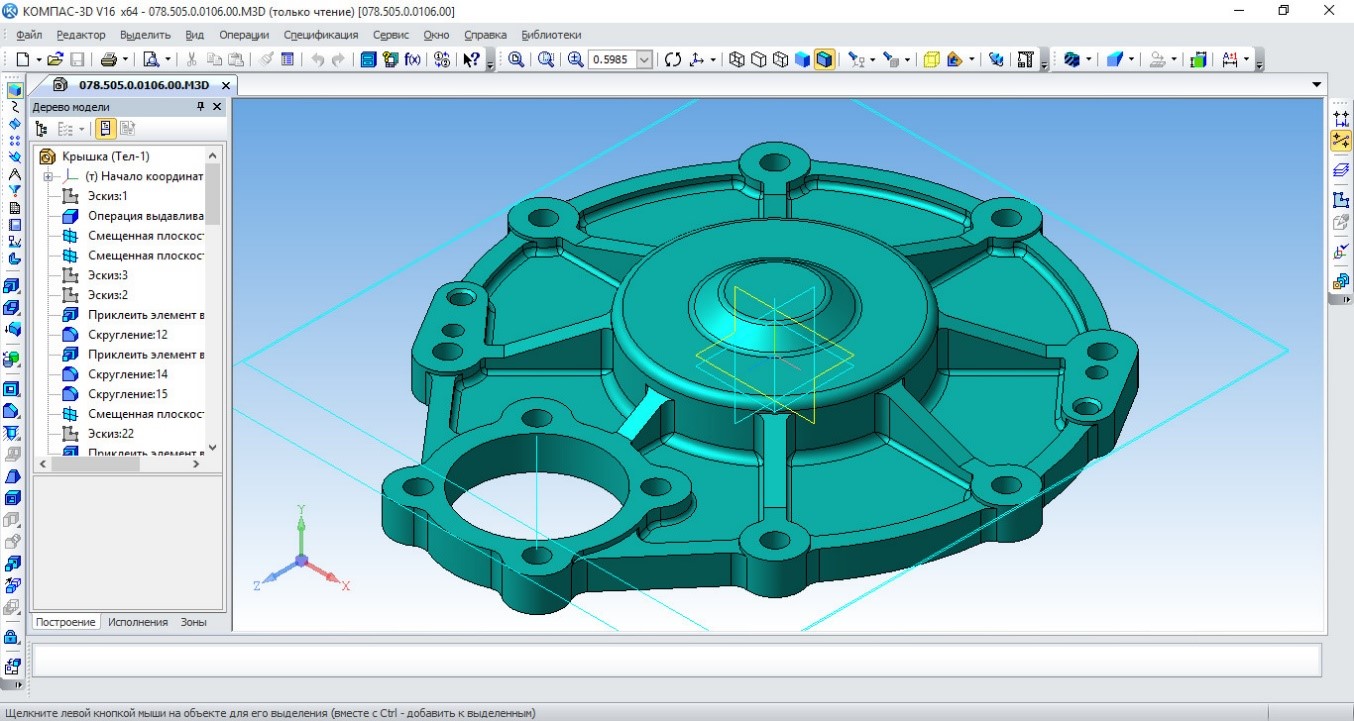Open the Variables f(x) icon
Screen dimensions: 1354x721
(412, 60)
